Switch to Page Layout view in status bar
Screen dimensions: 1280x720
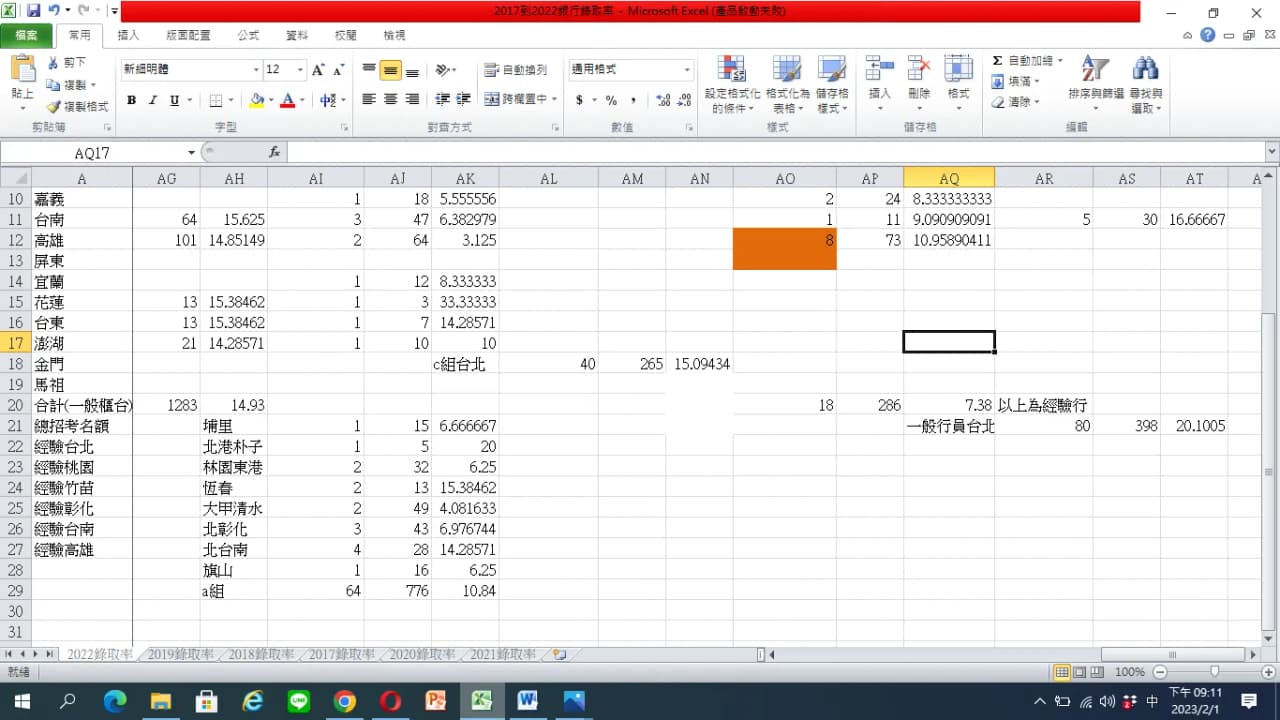coord(1081,672)
